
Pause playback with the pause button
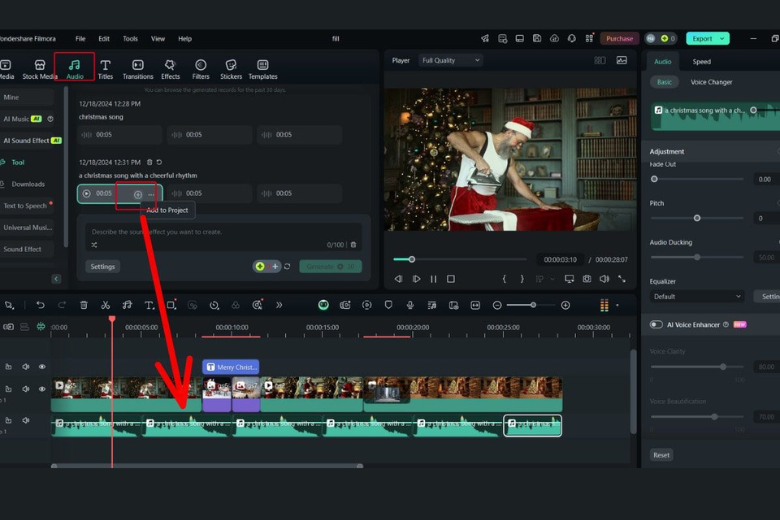[x=433, y=279]
